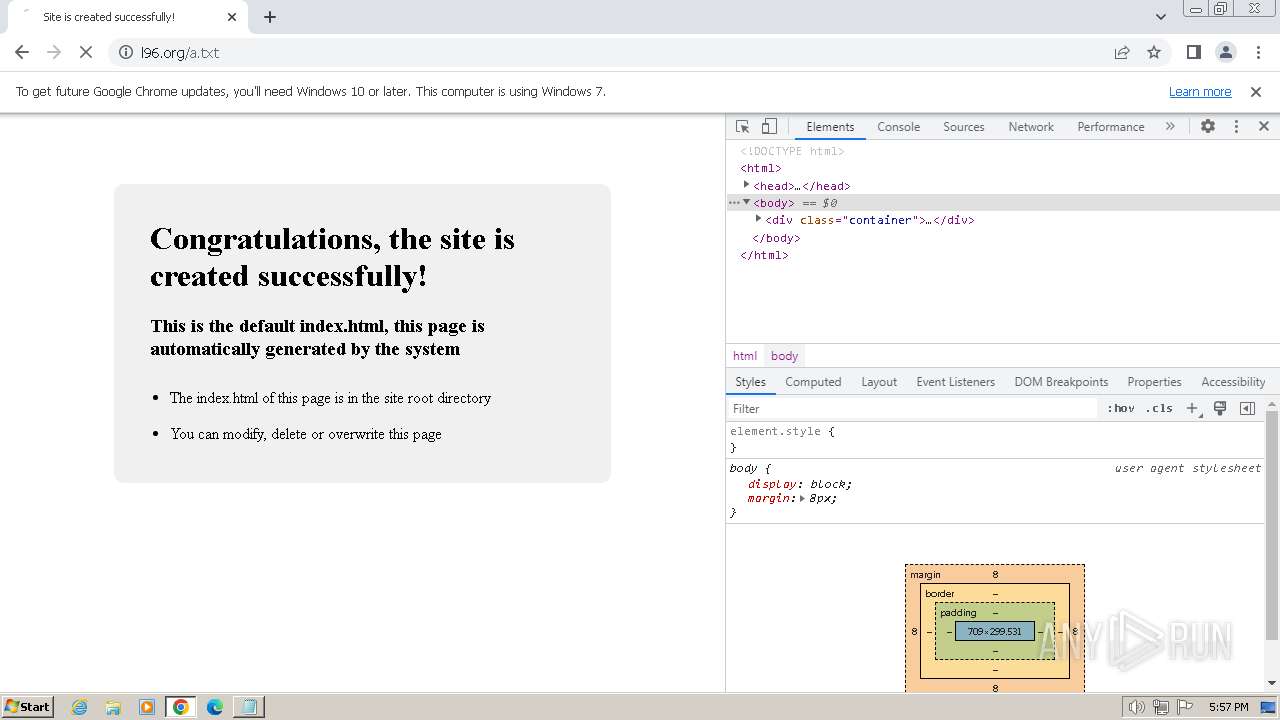Open the Accessibility pane tab

coord(1233,382)
